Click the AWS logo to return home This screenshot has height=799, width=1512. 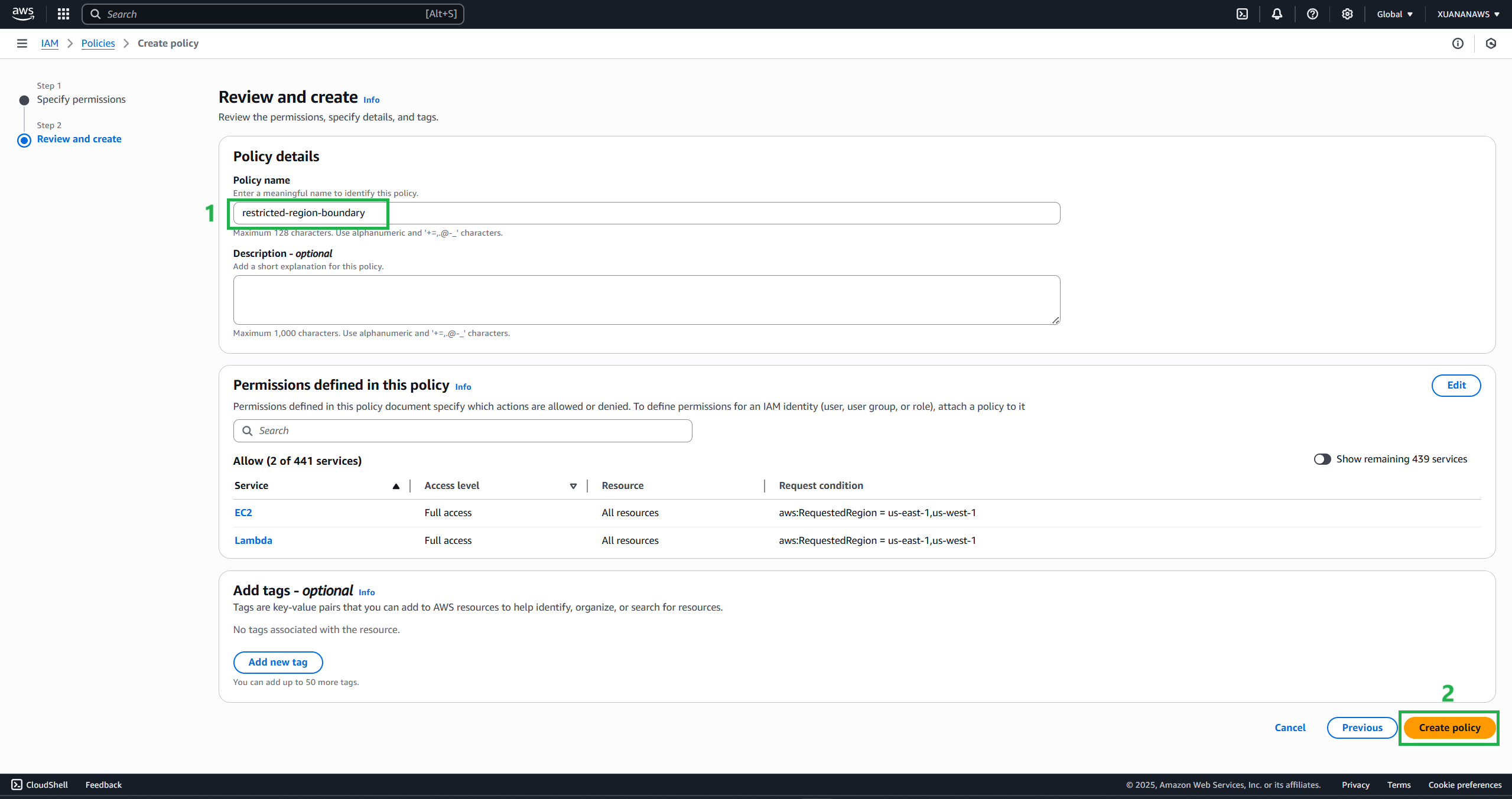[22, 14]
